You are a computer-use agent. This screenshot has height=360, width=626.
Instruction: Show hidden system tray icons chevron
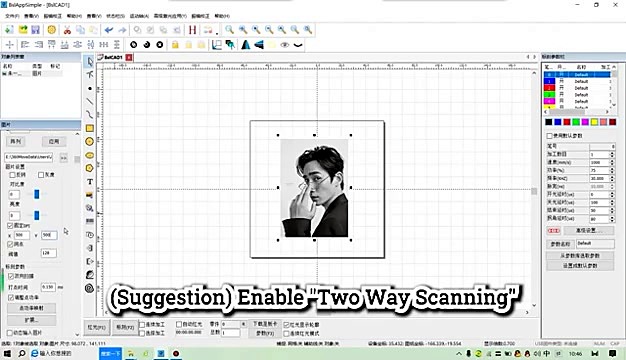[x=459, y=354]
